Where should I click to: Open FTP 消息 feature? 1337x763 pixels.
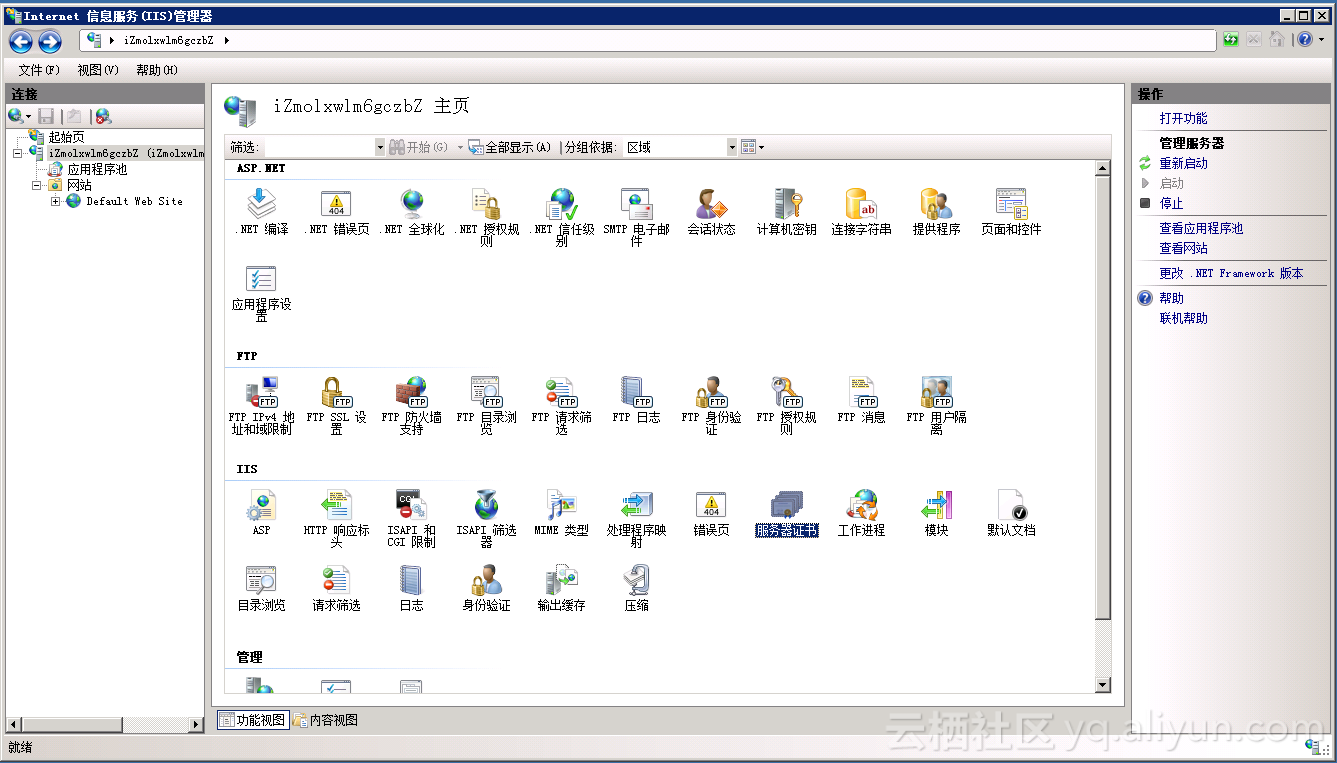[861, 399]
